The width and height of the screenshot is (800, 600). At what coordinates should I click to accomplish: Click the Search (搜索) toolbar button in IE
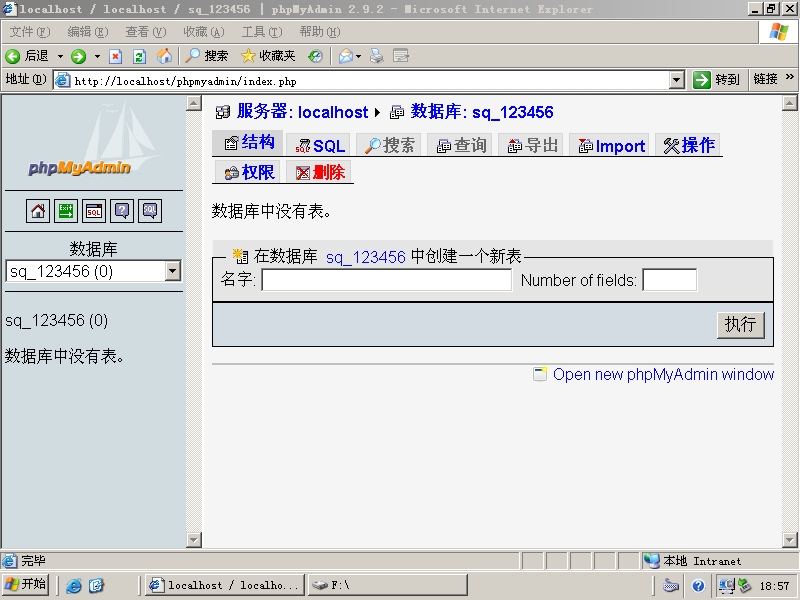(x=207, y=56)
